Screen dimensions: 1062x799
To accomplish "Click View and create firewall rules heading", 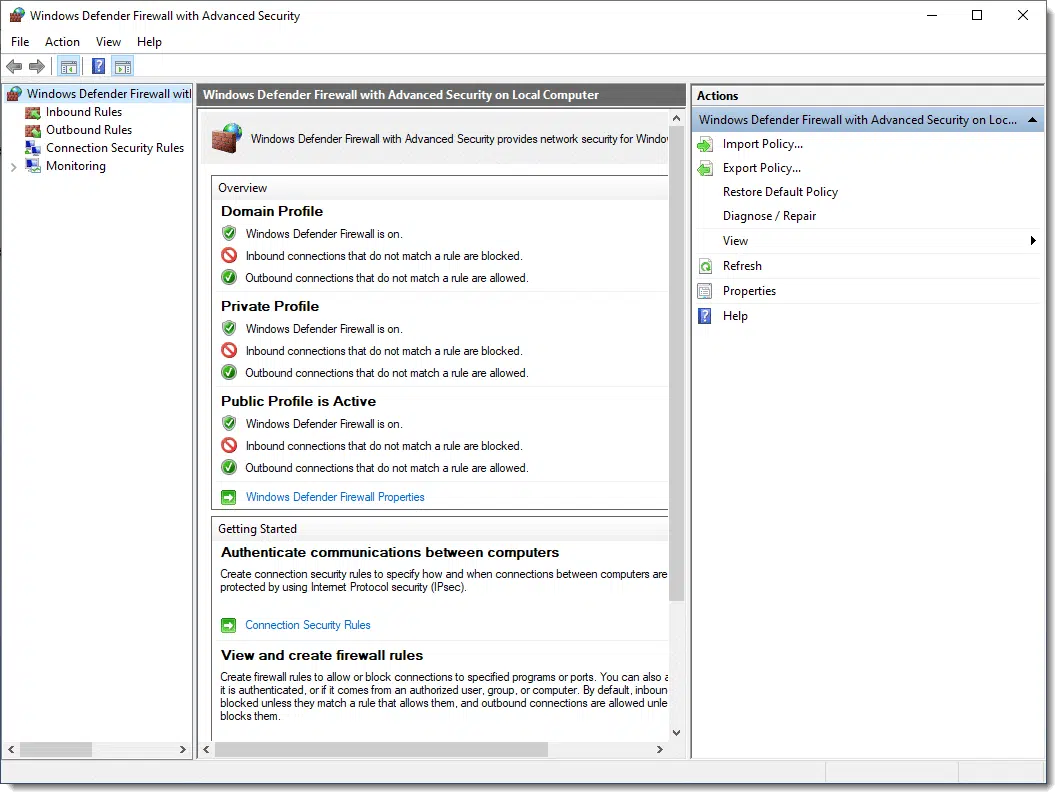I will [322, 655].
